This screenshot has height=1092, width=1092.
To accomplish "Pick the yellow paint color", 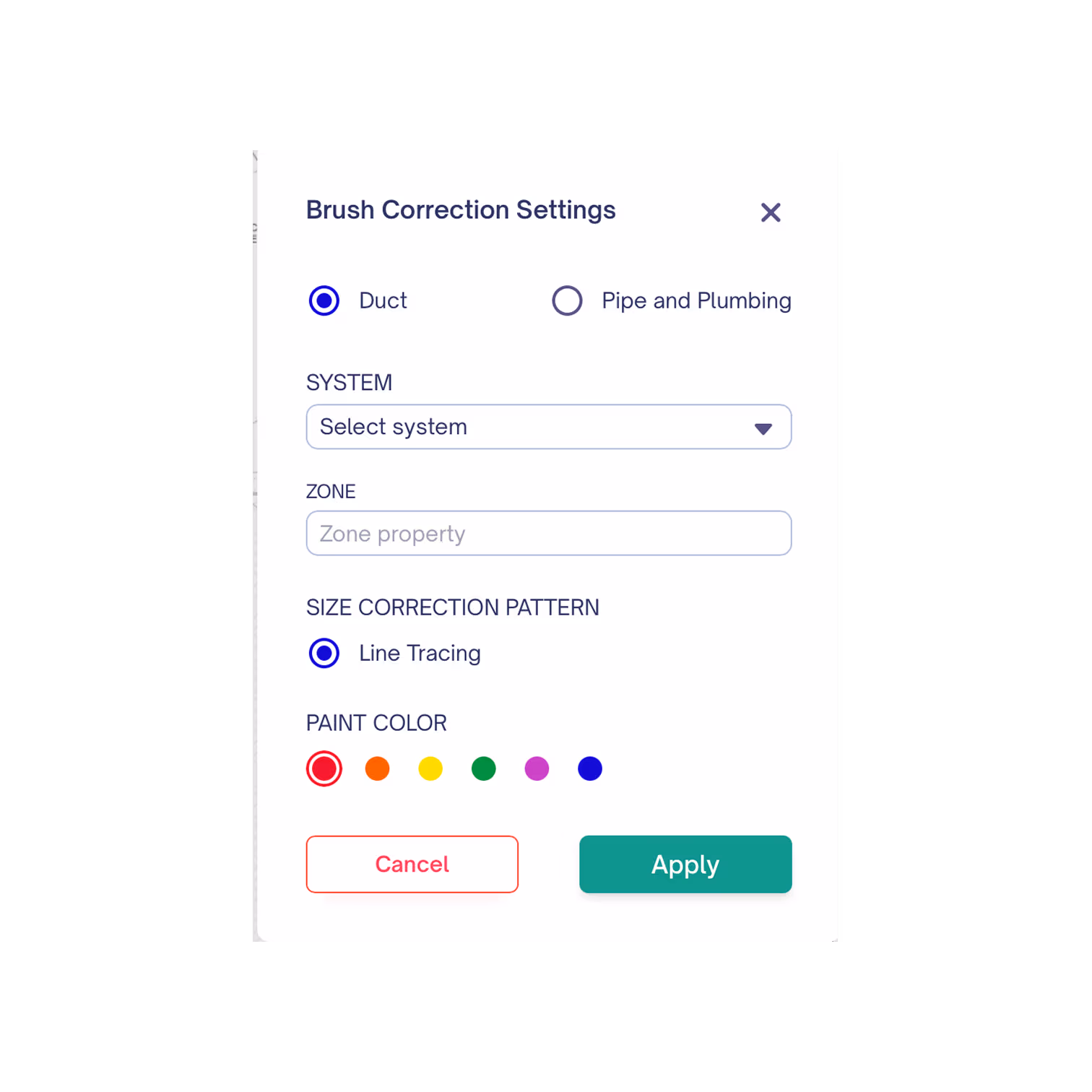I will [x=430, y=768].
